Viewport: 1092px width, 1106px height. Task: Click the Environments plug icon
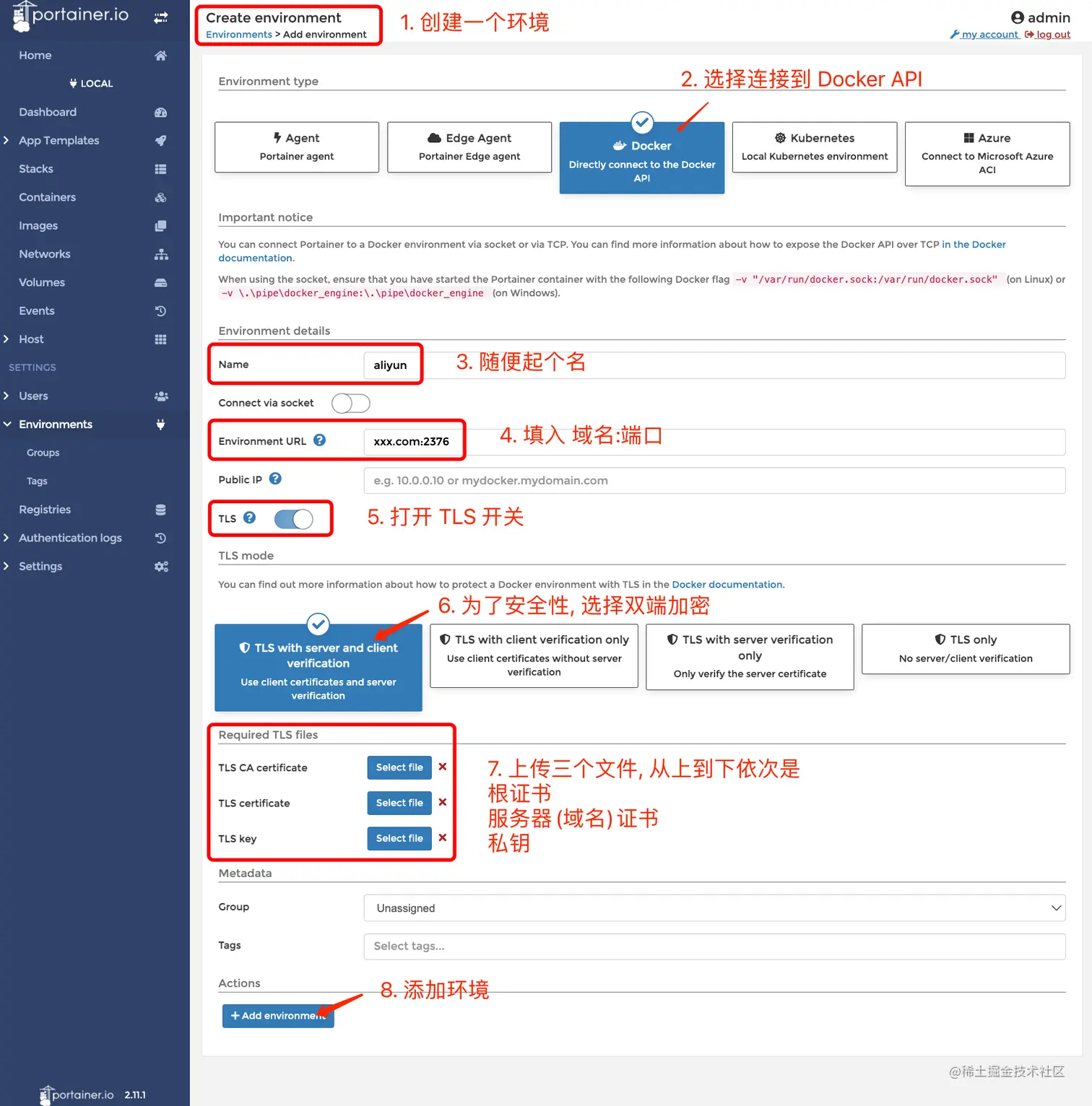coord(161,424)
